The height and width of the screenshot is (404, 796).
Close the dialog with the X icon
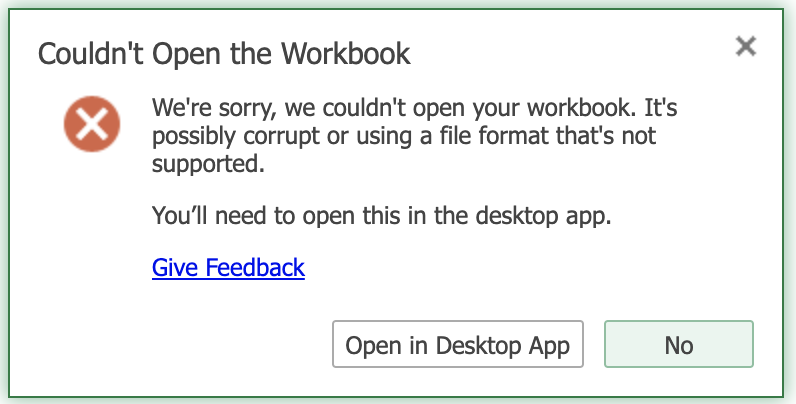(746, 46)
